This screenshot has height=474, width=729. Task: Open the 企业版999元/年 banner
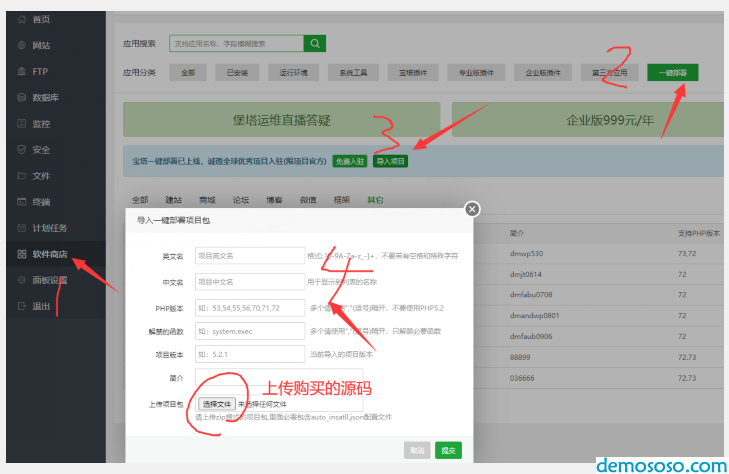[588, 120]
